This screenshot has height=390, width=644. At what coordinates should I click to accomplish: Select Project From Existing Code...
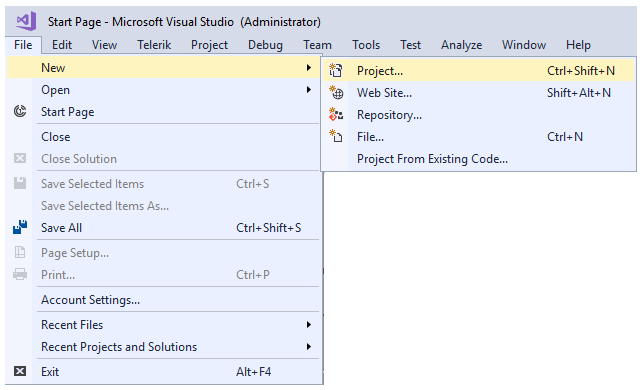click(x=478, y=158)
